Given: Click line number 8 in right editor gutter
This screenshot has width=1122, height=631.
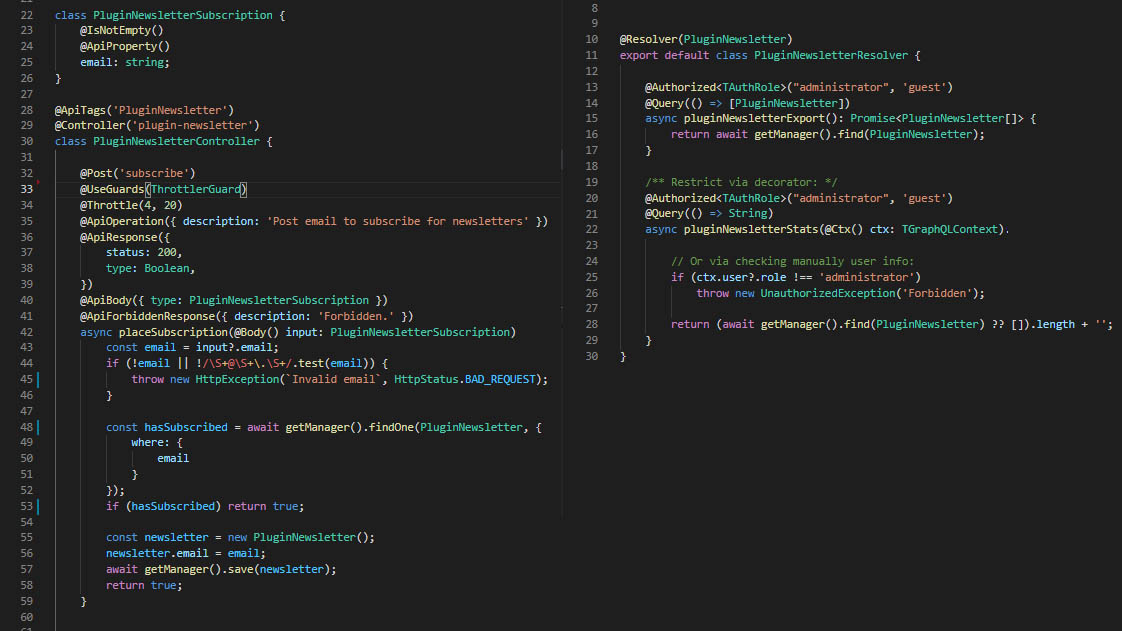Looking at the screenshot, I should click(x=594, y=9).
